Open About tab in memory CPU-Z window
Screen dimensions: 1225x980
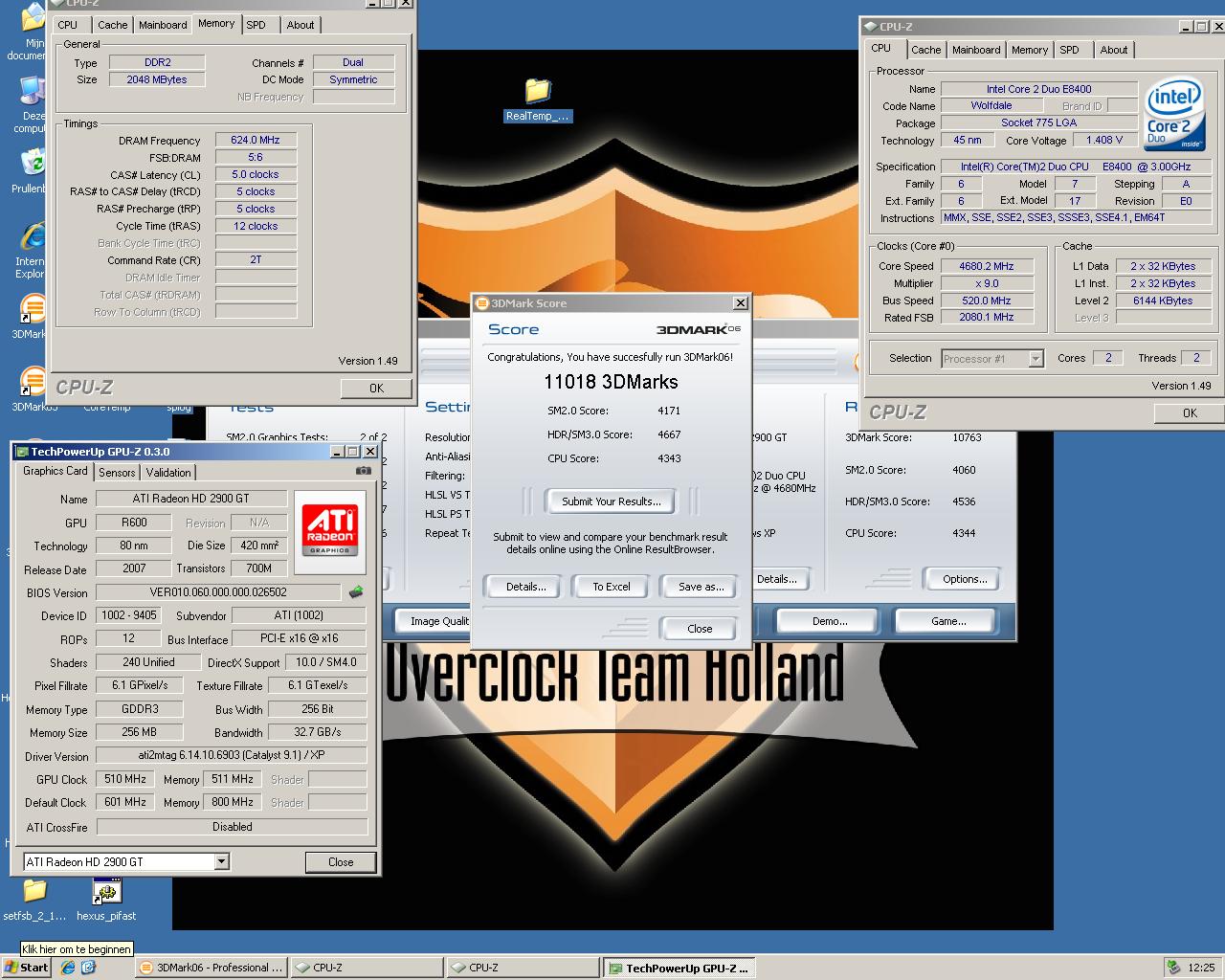pos(301,25)
